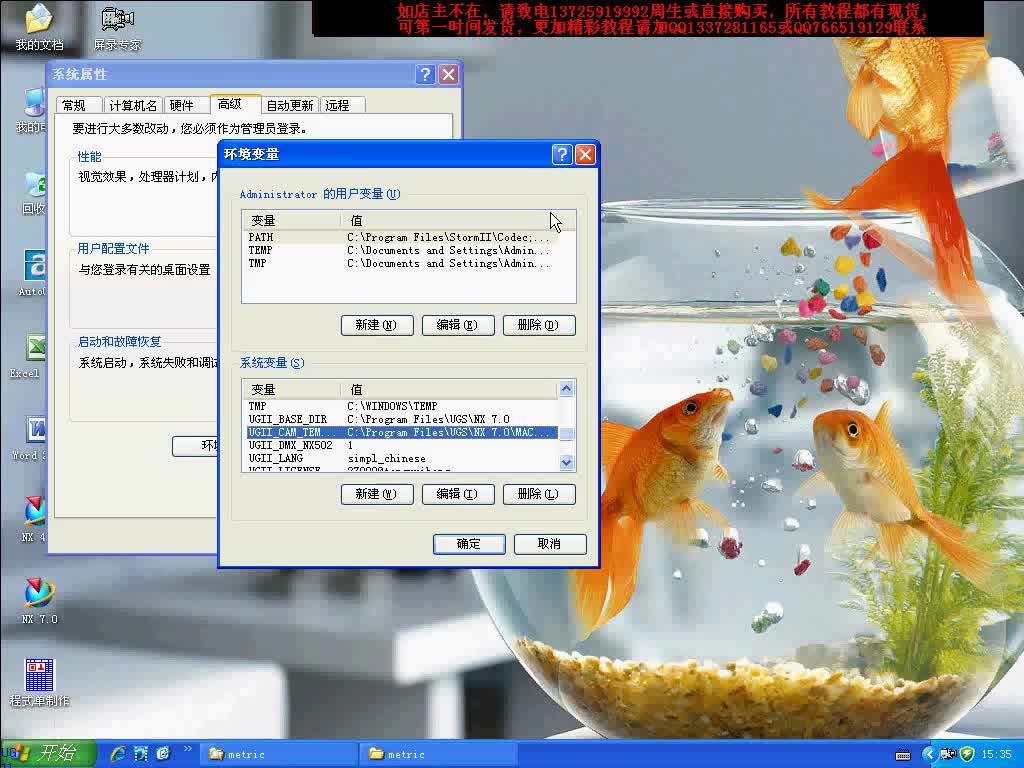Image resolution: width=1024 pixels, height=768 pixels.
Task: Click the system variables scrollbar thumb
Action: click(x=566, y=434)
